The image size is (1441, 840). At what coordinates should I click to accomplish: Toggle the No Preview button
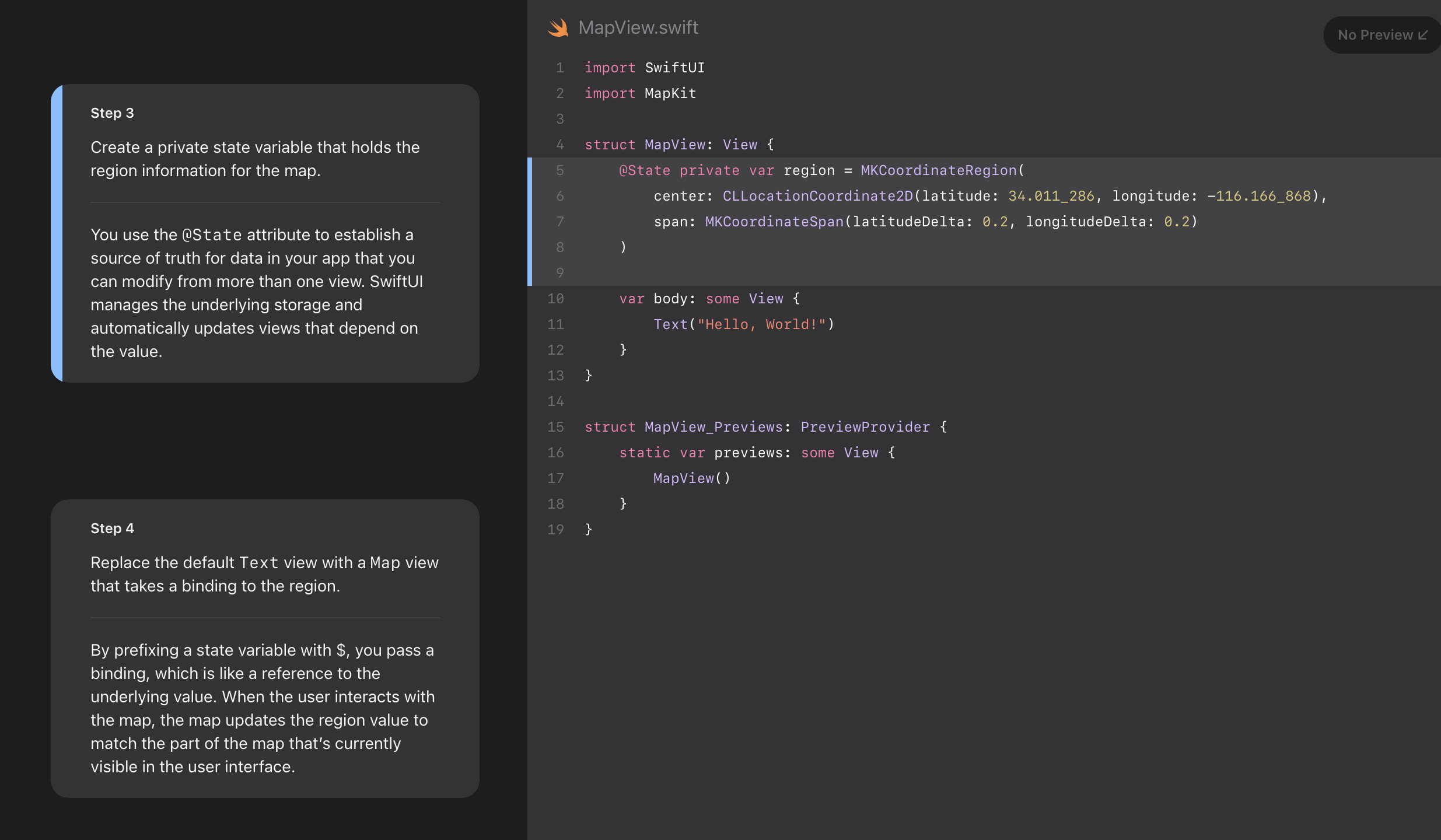click(x=1374, y=35)
